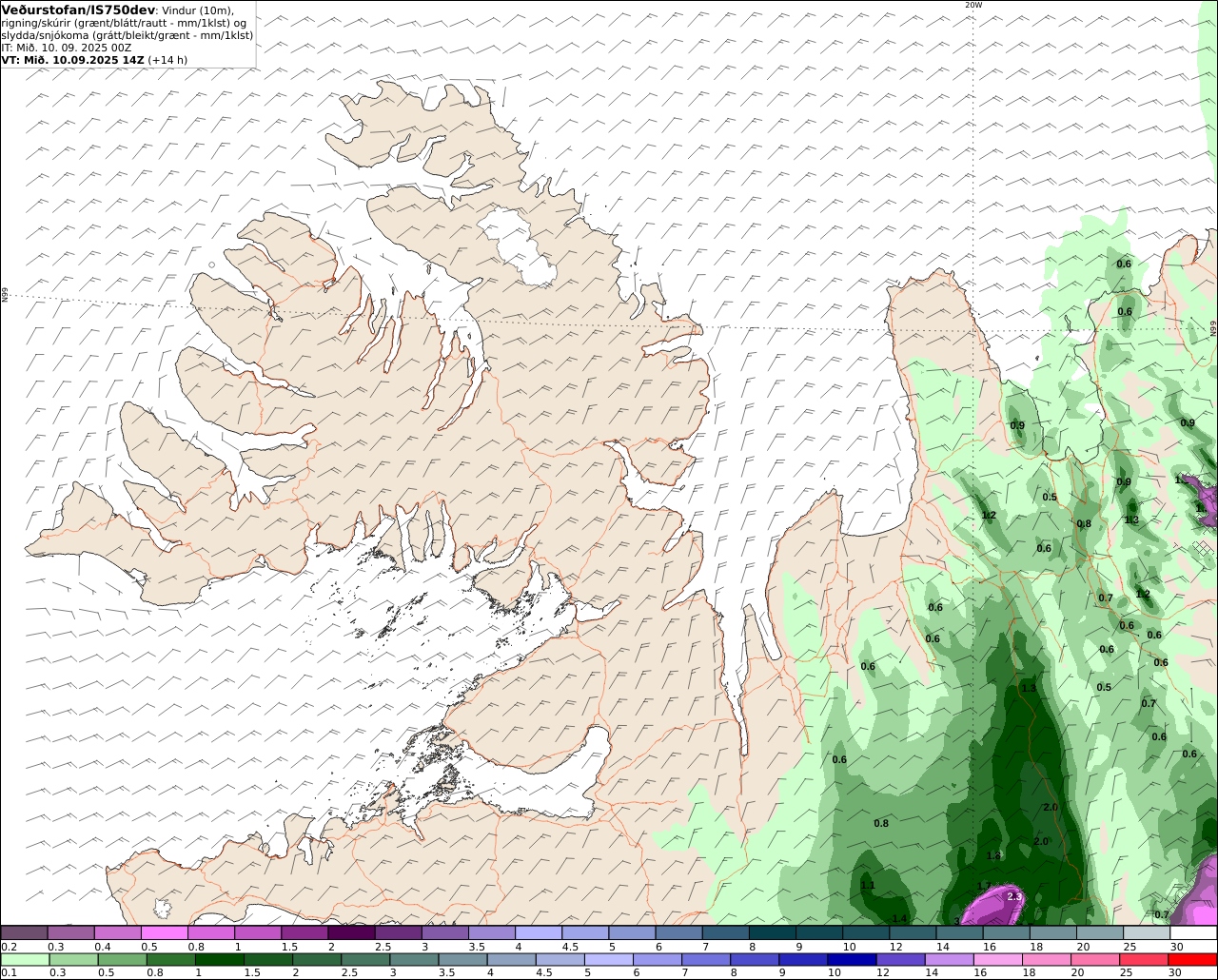Click the lower legend bright red swatch at 30
1218x980 pixels.
(1192, 960)
